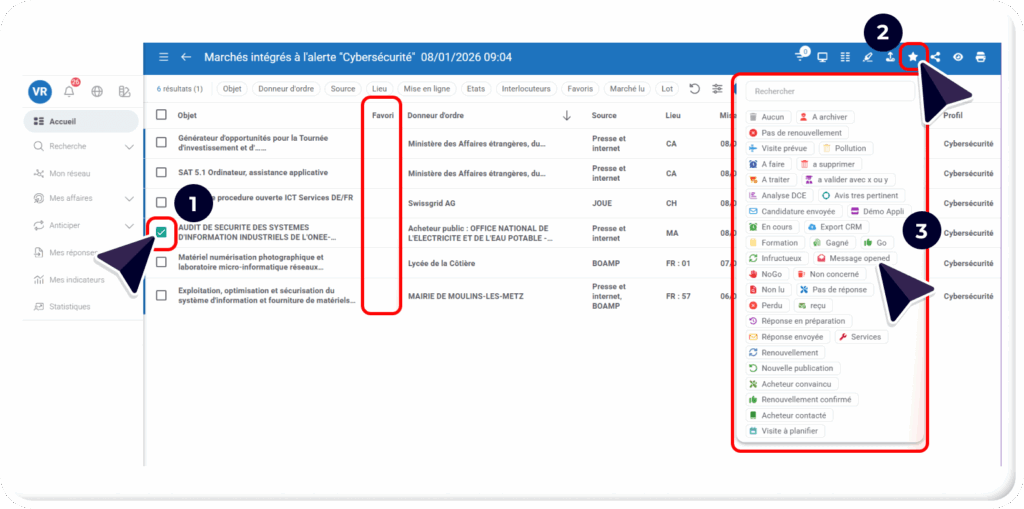Expand the Recherche sidebar section

[129, 147]
